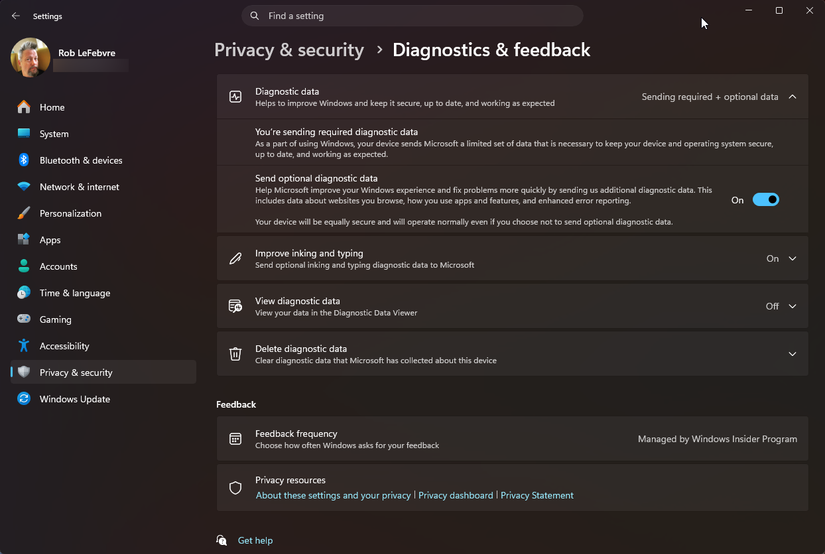825x554 pixels.
Task: Click Managed by Windows Insider Program text
Action: point(717,439)
